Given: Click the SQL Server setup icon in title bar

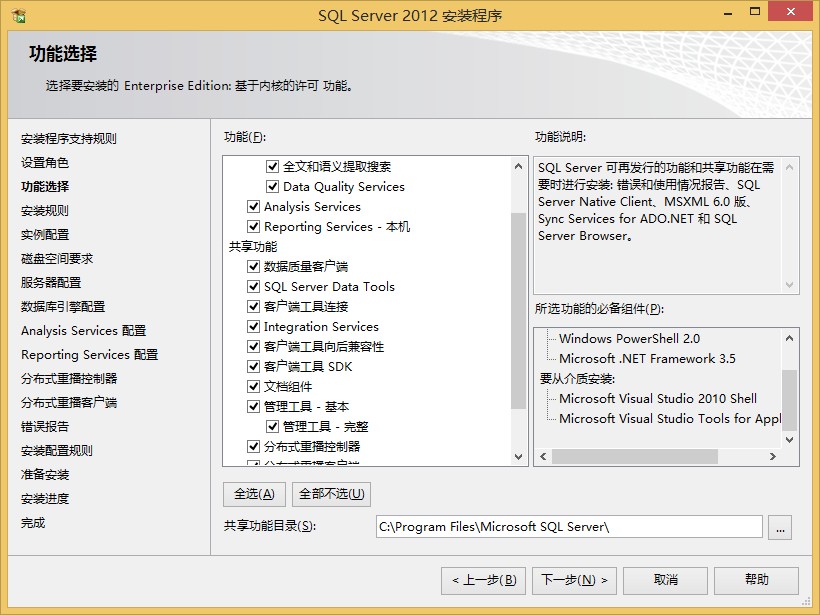Looking at the screenshot, I should [x=18, y=15].
